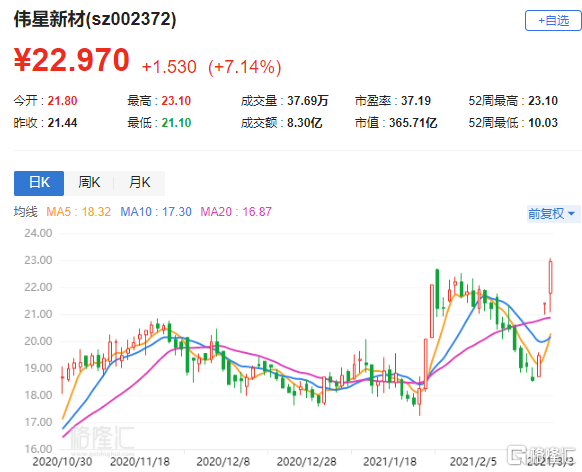Click the daily low value 21.10

[176, 123]
